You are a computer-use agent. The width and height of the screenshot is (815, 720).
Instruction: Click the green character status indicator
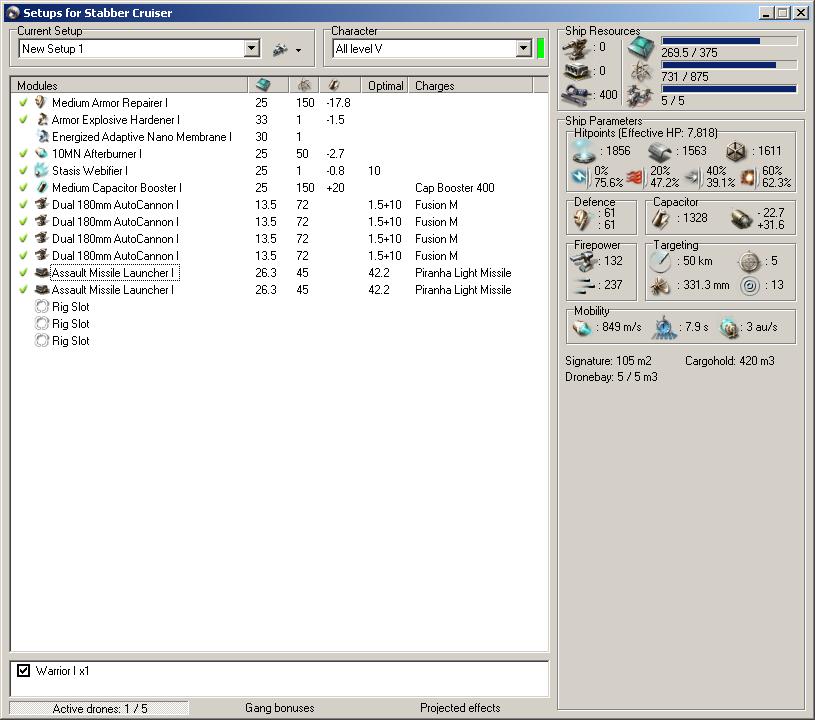tap(541, 49)
